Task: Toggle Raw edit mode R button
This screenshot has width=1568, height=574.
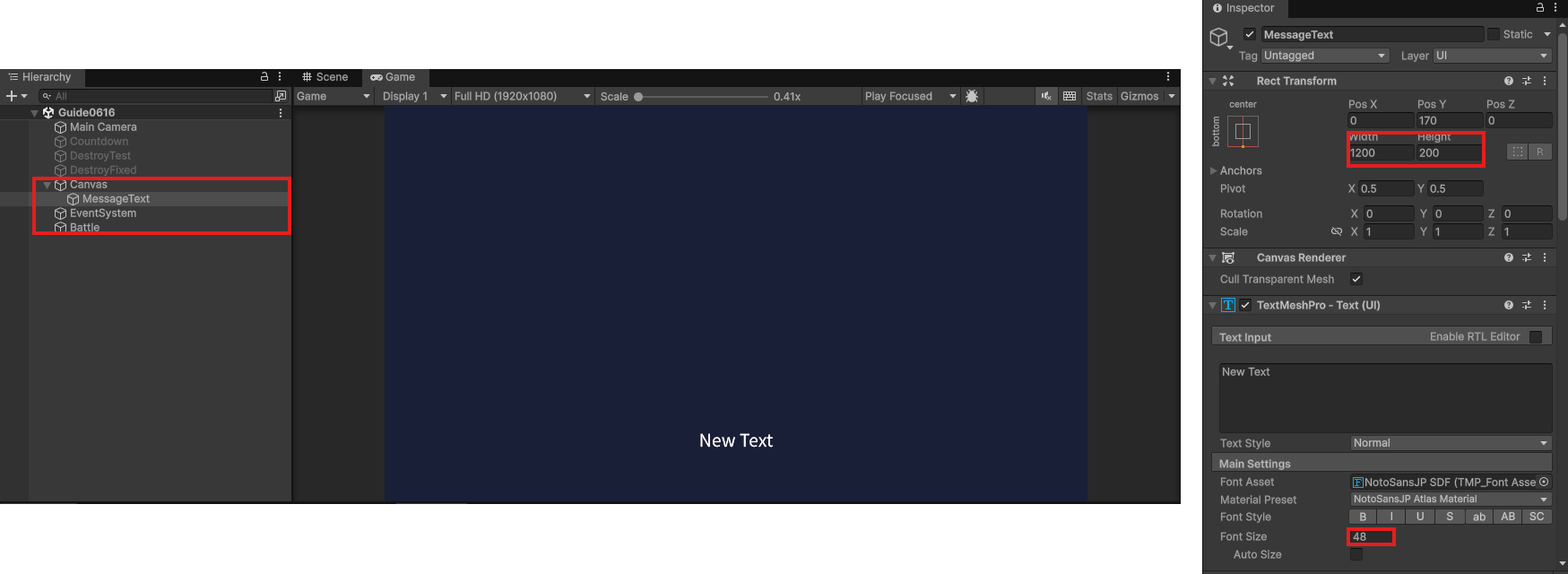Action: (1540, 152)
